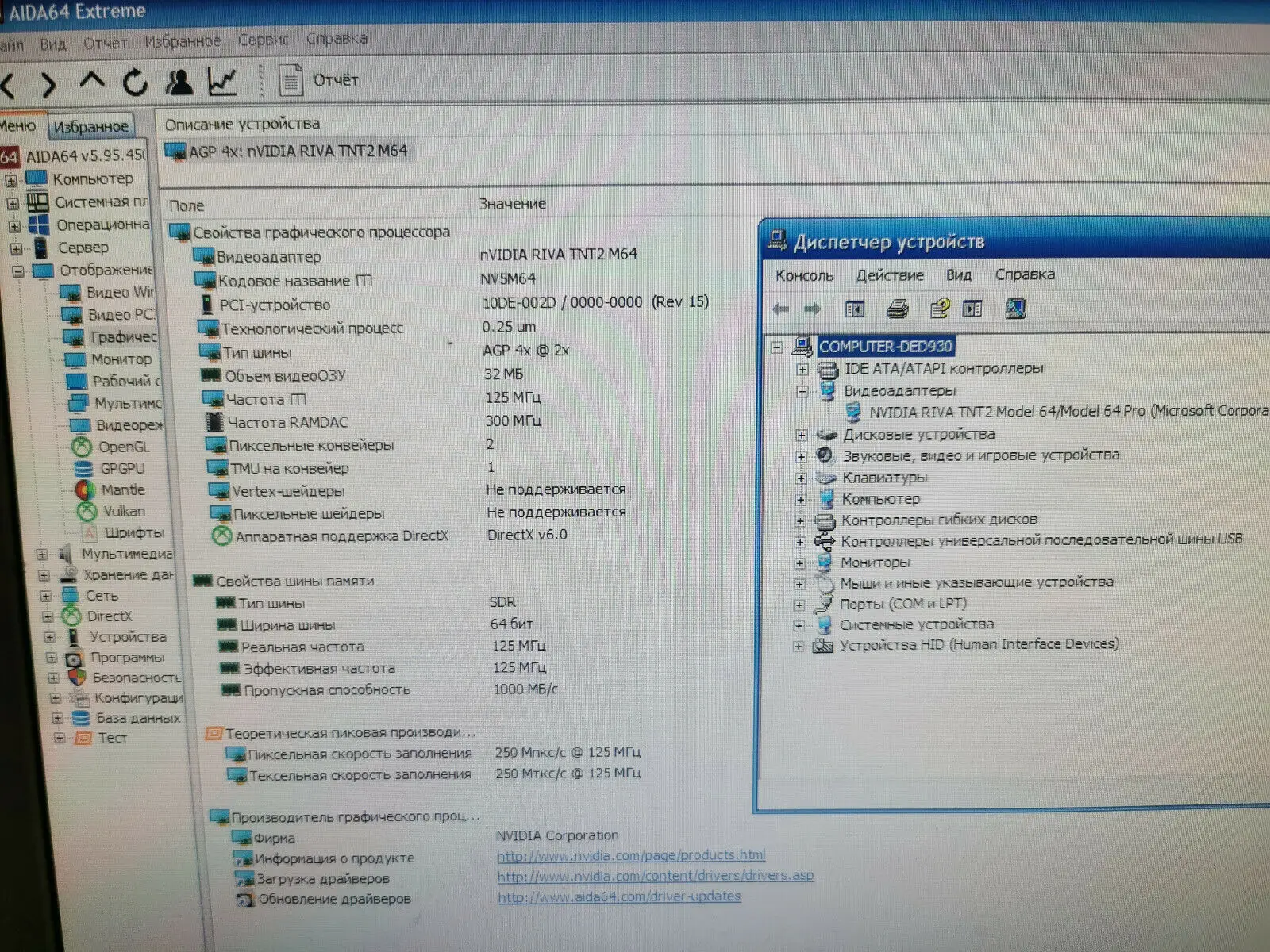Select Клавиатуры in Device Manager

coord(884,478)
